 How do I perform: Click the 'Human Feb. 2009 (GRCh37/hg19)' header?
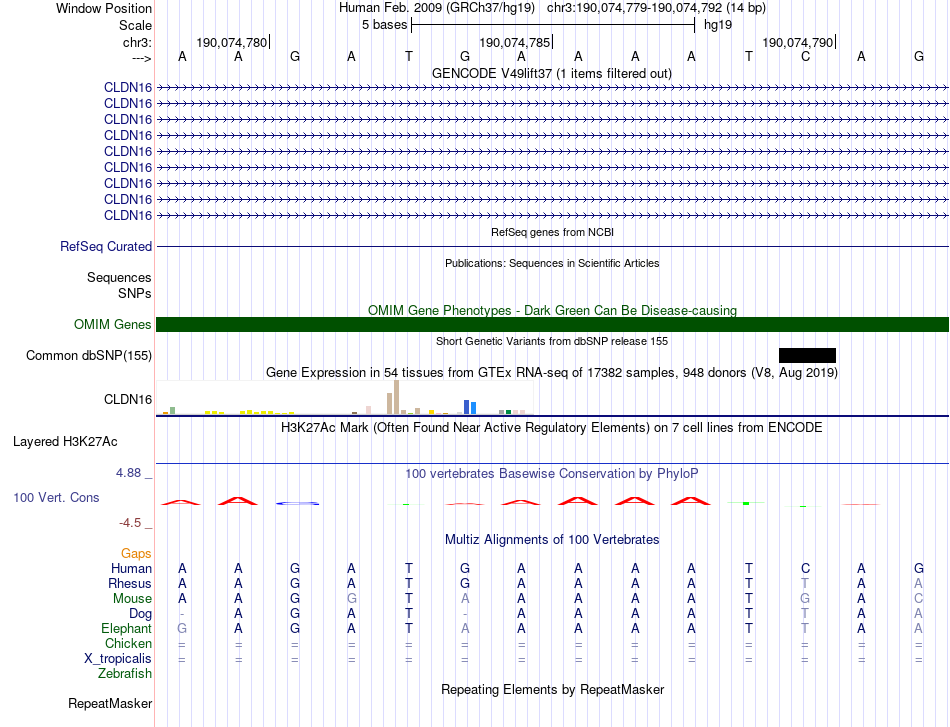click(437, 8)
